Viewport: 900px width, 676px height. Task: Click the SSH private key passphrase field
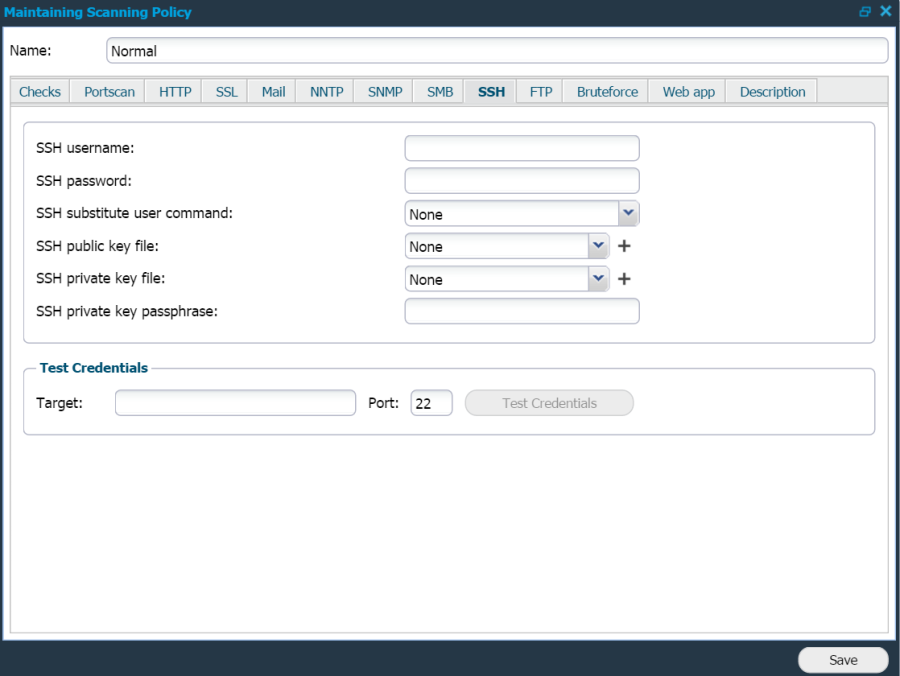520,311
